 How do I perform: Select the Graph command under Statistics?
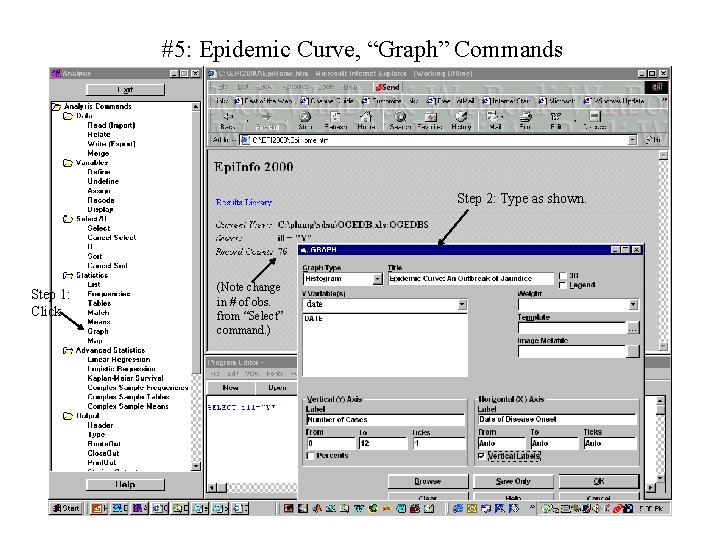(98, 332)
